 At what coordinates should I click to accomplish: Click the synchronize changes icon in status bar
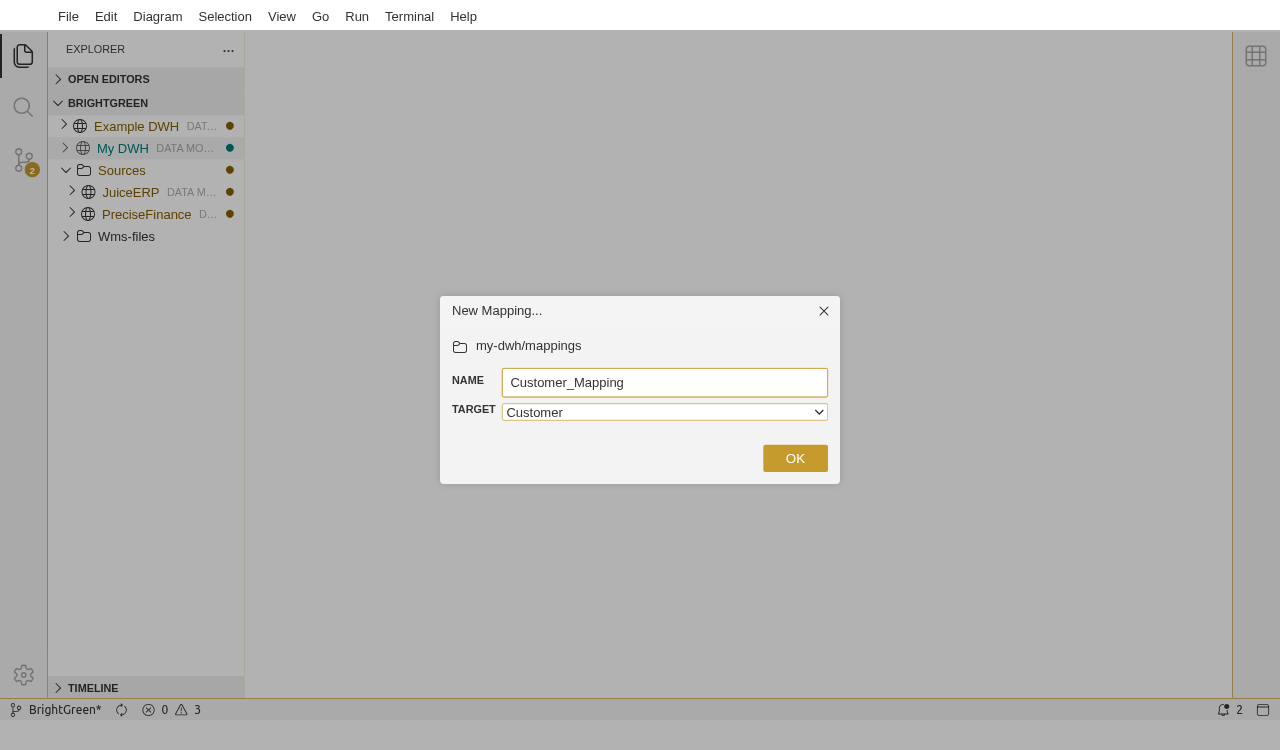(122, 710)
